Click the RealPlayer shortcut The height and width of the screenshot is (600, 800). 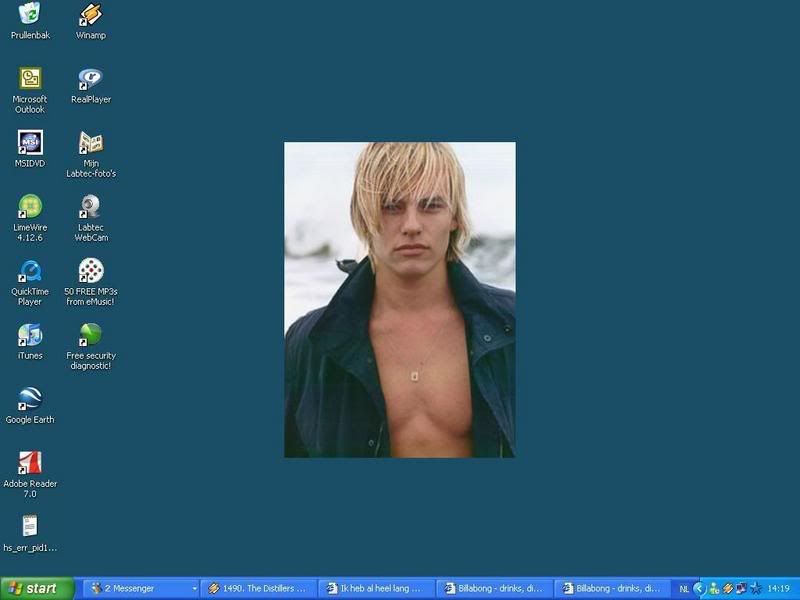pyautogui.click(x=91, y=79)
